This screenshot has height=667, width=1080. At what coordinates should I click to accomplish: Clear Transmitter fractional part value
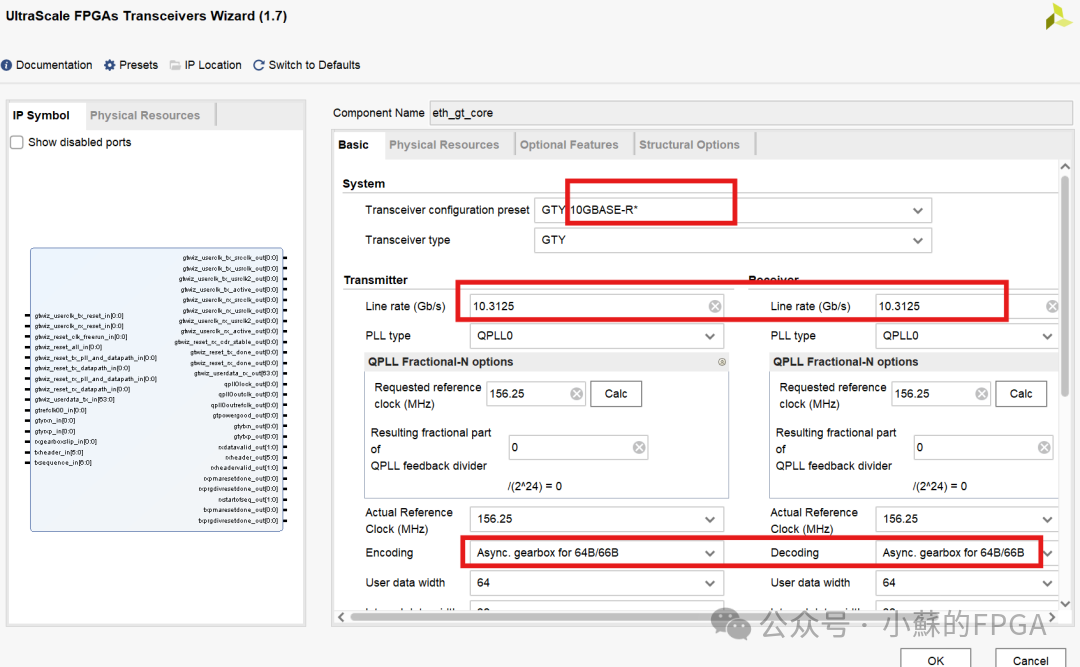(639, 447)
